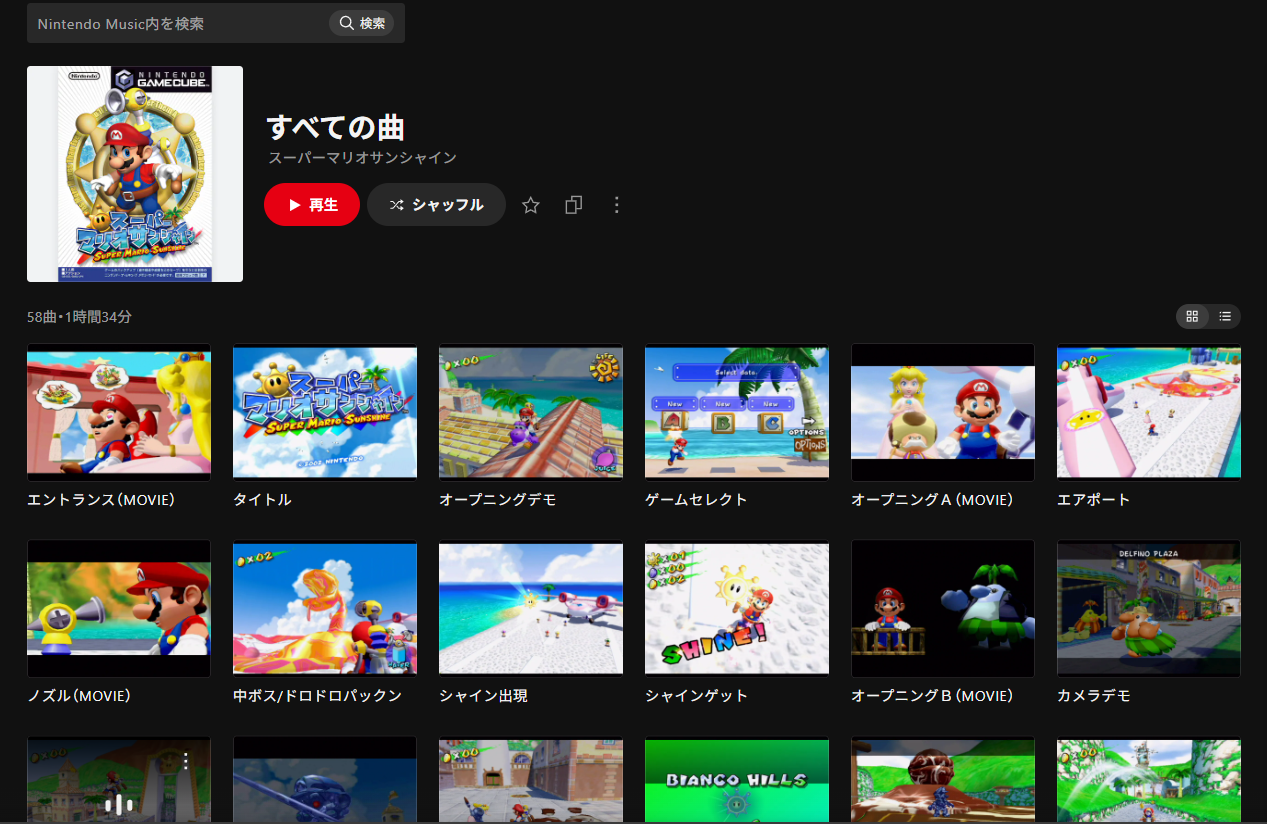This screenshot has height=824, width=1267.
Task: Switch to list view
Action: pos(1225,316)
